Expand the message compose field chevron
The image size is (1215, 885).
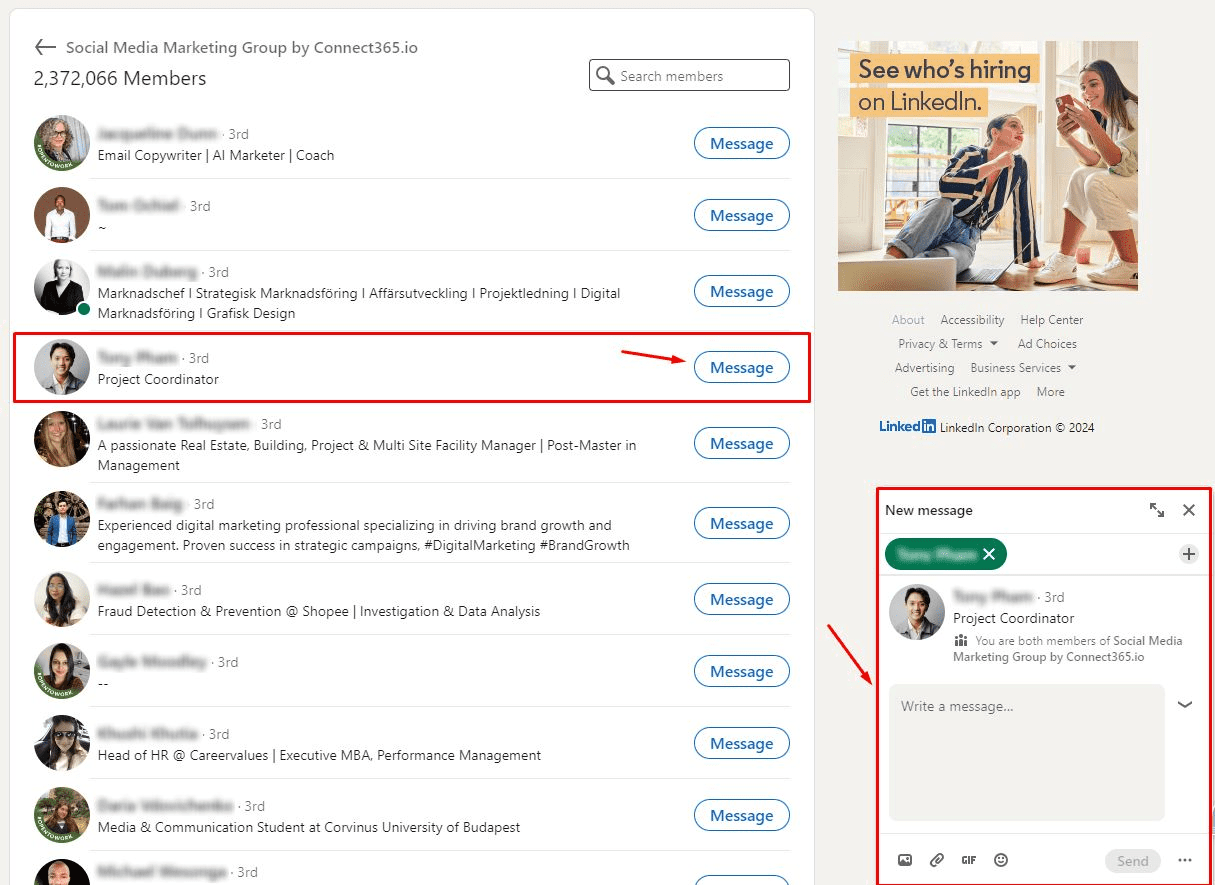[x=1185, y=705]
